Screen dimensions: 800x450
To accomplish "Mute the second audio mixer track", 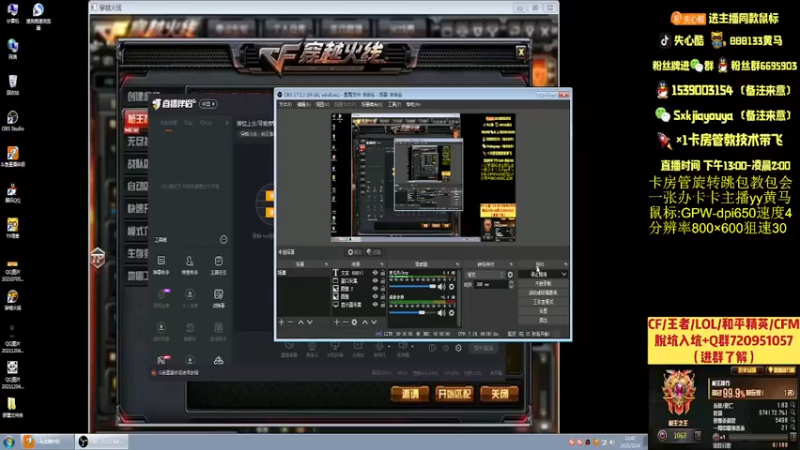I will [441, 312].
